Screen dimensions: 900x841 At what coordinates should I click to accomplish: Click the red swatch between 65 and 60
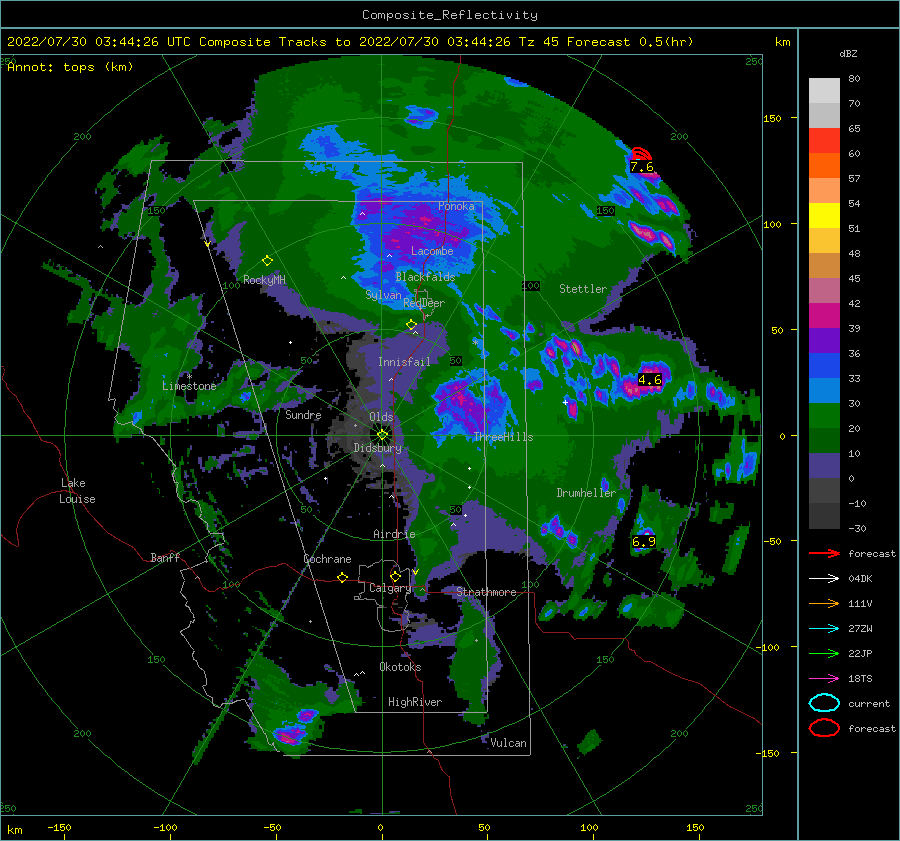[x=824, y=141]
